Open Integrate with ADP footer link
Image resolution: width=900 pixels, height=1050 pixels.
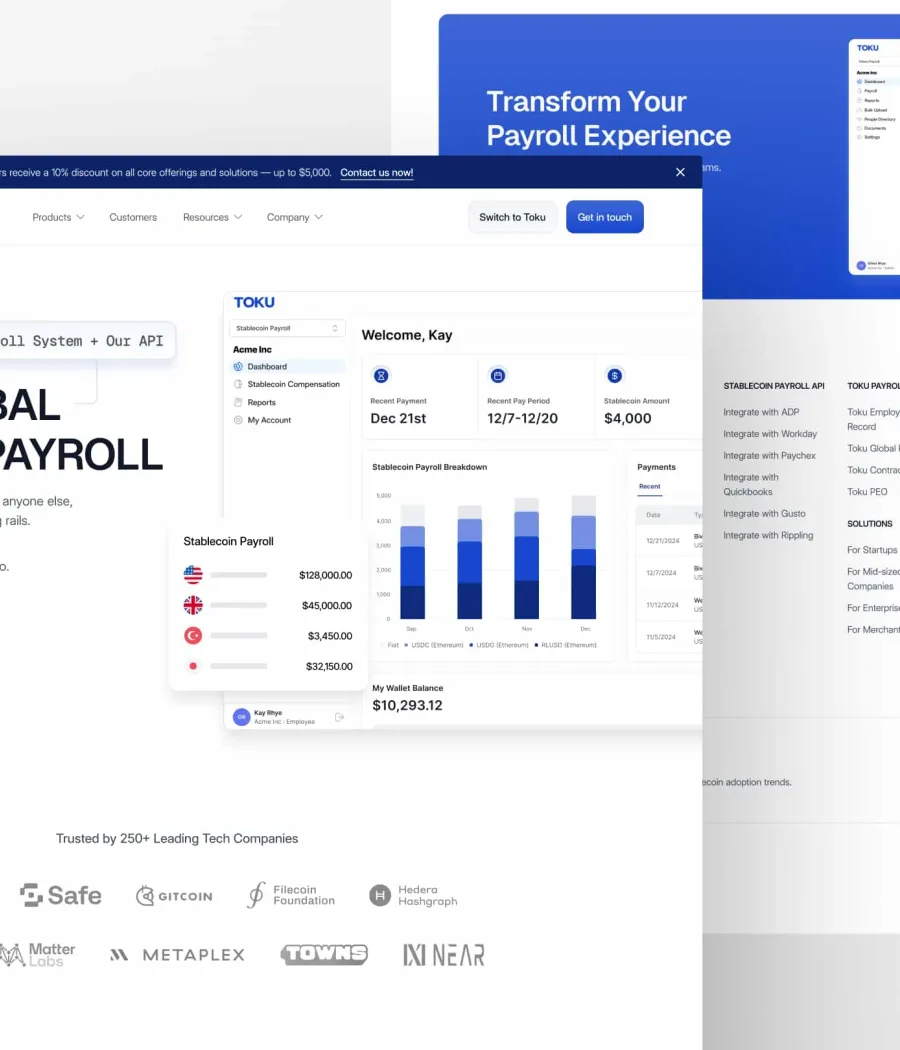point(761,412)
